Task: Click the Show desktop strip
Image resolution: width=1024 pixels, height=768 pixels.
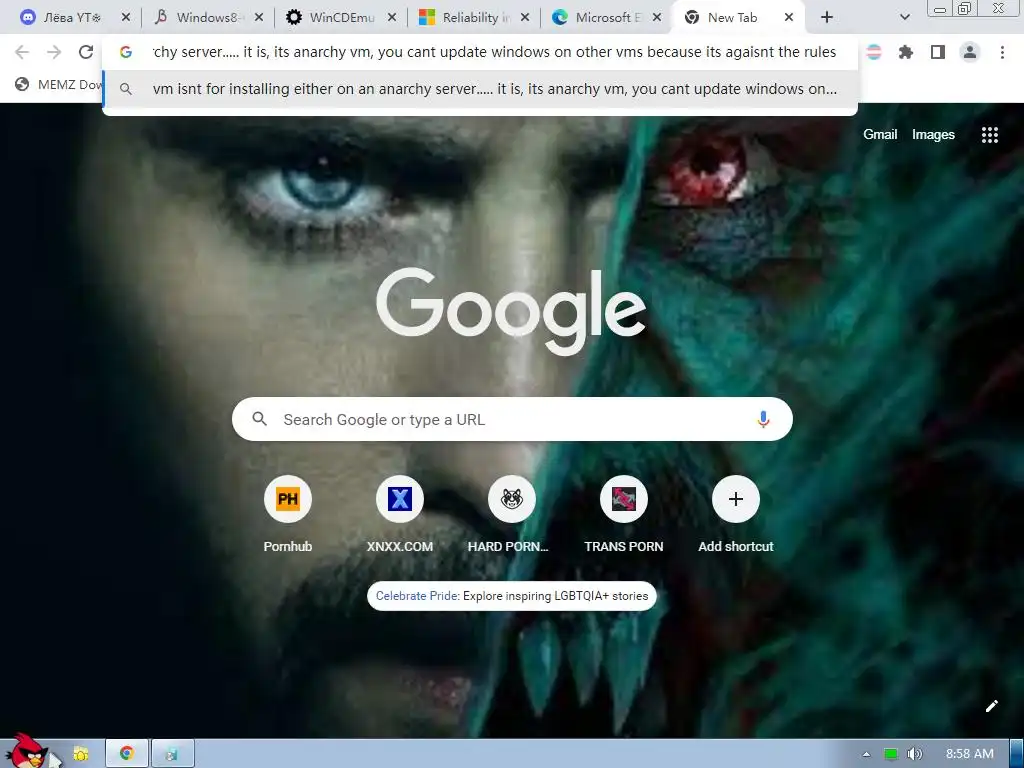Action: (x=1016, y=754)
